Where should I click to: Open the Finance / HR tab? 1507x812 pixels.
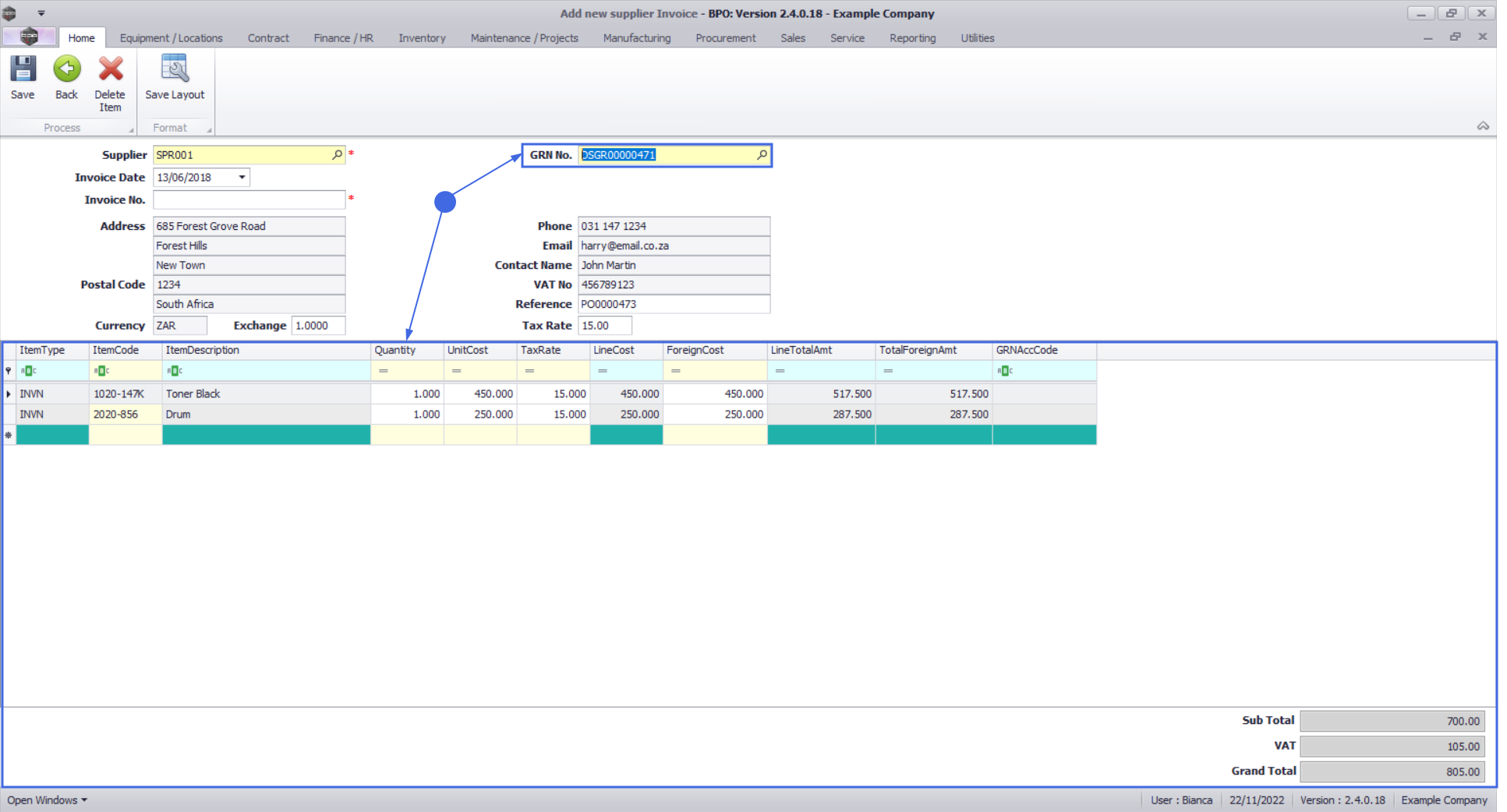click(x=343, y=37)
